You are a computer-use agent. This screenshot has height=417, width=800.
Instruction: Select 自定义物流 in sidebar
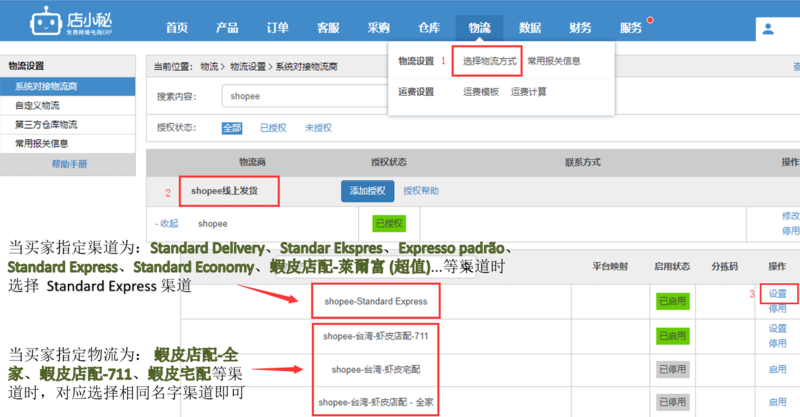coord(68,105)
